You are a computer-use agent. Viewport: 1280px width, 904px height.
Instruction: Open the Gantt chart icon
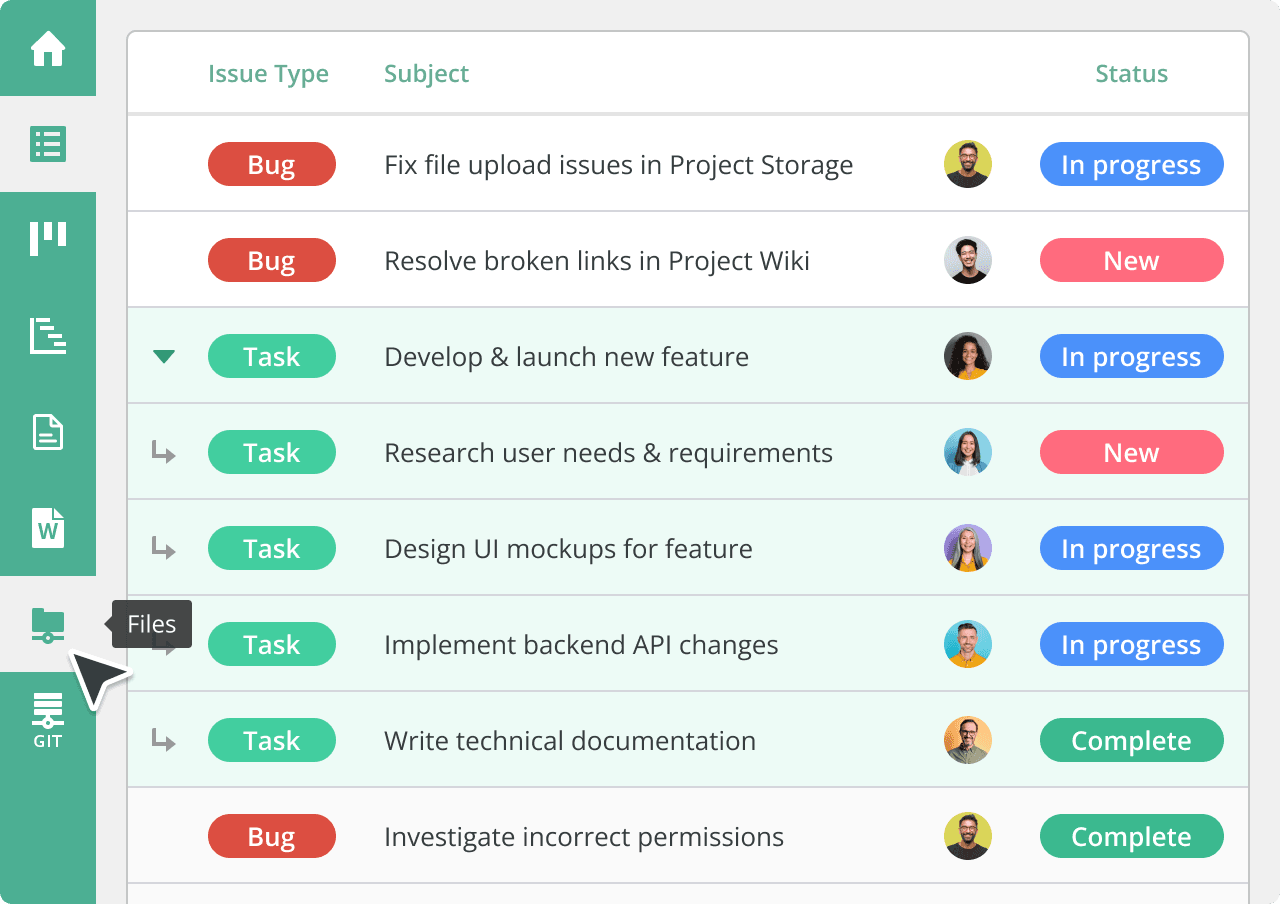coord(48,336)
